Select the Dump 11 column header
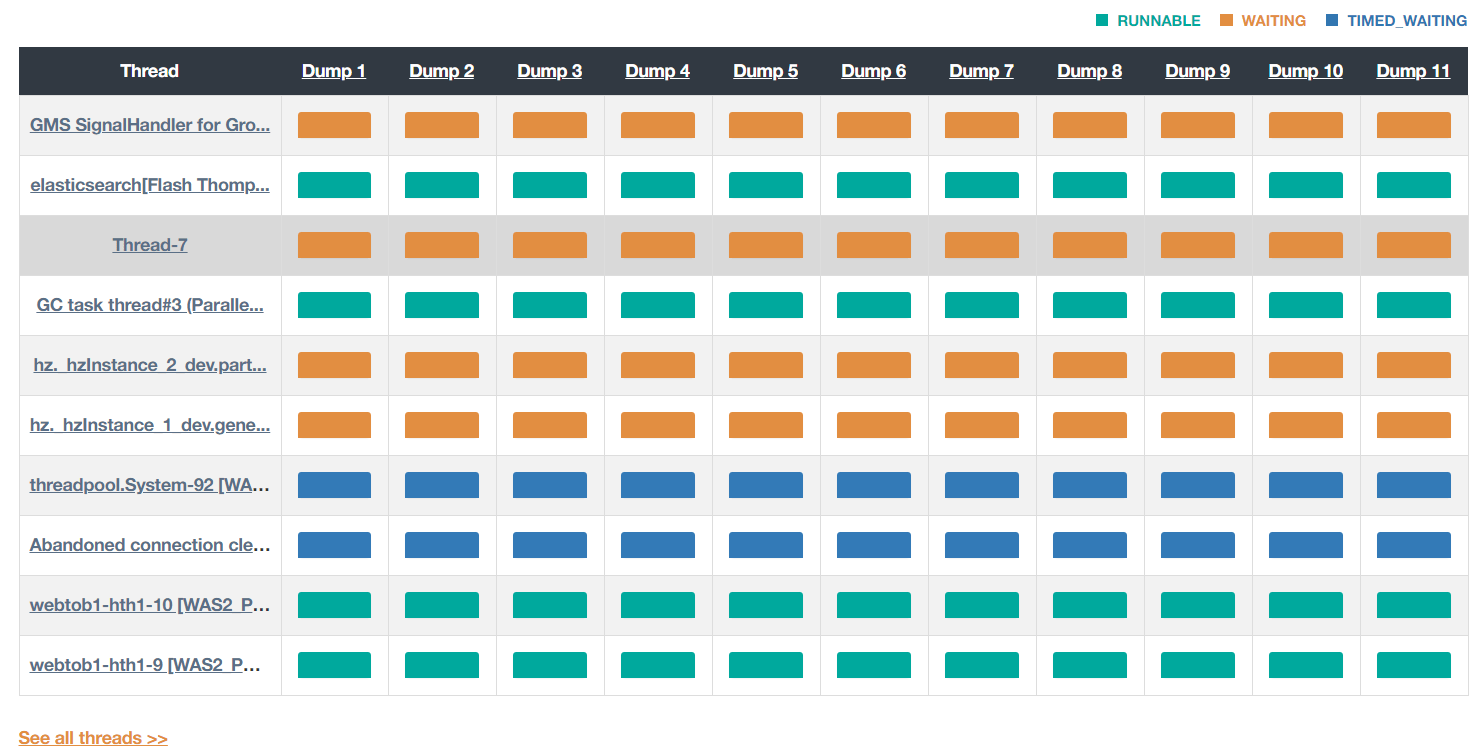 pos(1413,71)
